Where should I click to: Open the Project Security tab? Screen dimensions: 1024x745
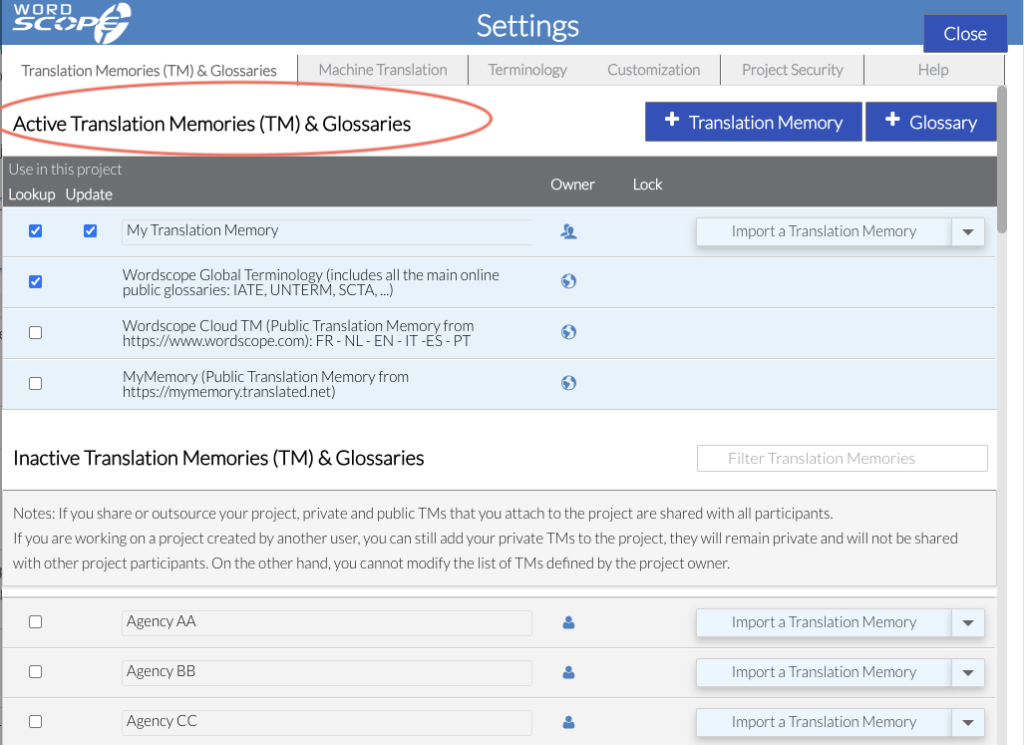792,70
